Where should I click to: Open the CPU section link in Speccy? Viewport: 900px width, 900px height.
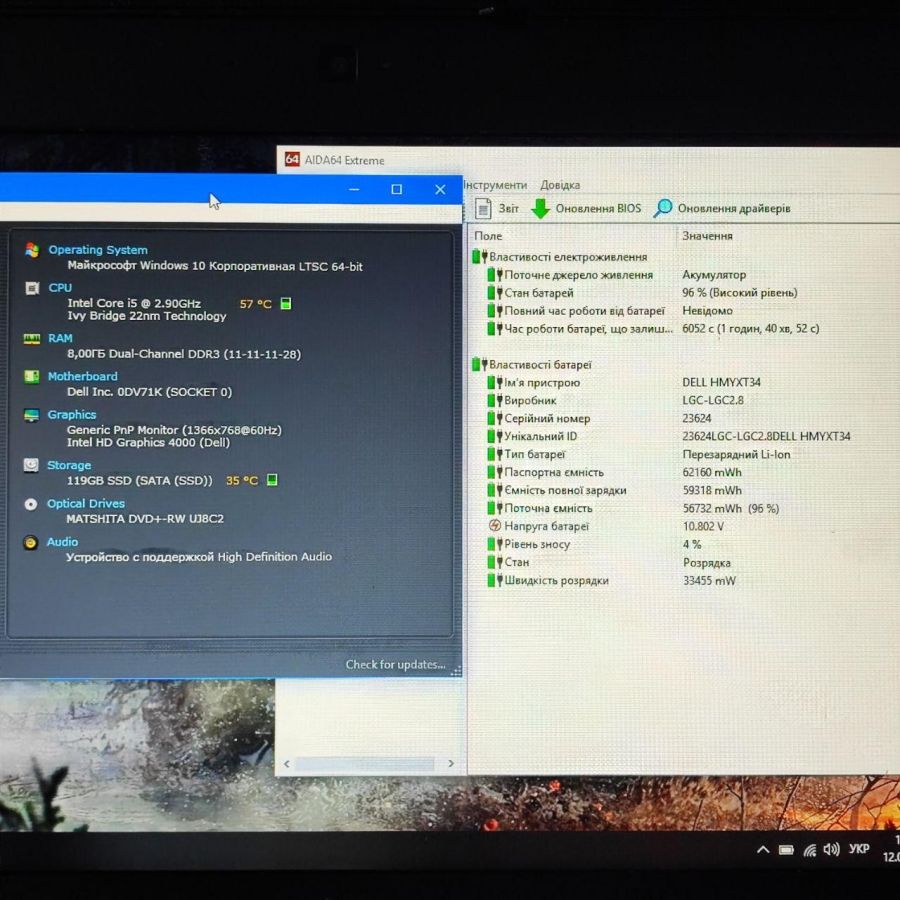[x=60, y=288]
